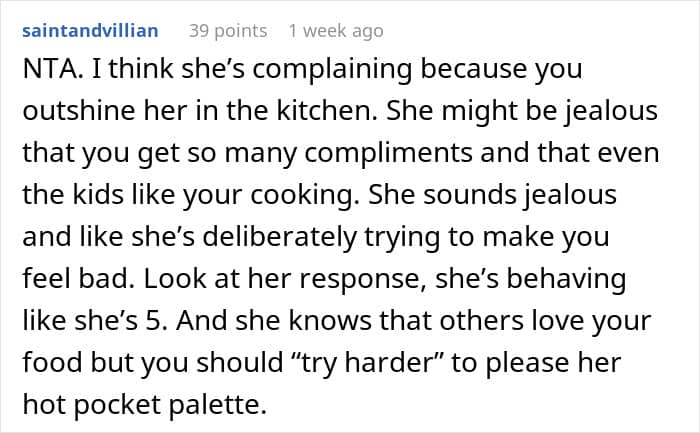Click the word deliberately in the comment

click(280, 237)
